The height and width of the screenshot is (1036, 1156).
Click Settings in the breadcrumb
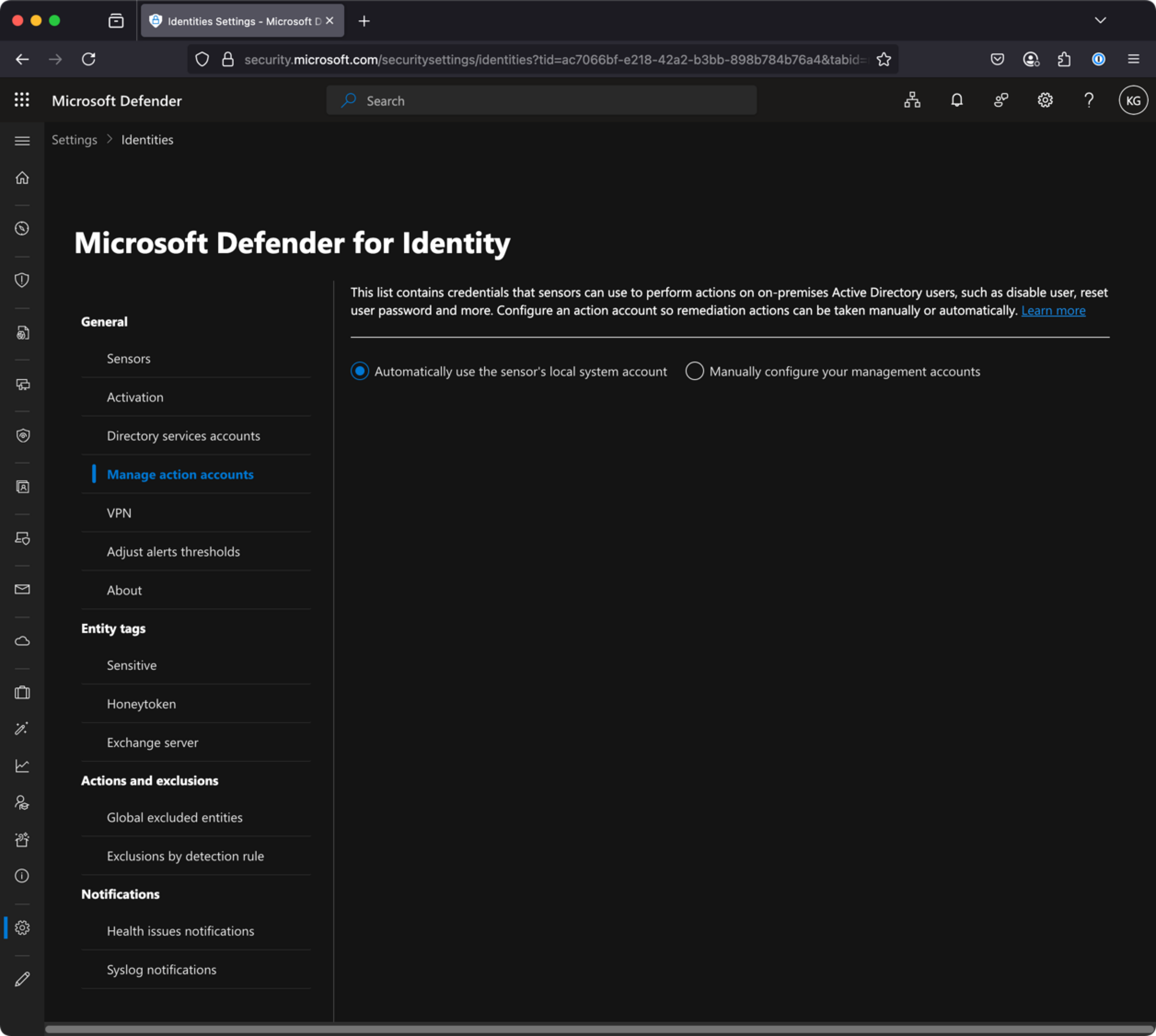75,139
